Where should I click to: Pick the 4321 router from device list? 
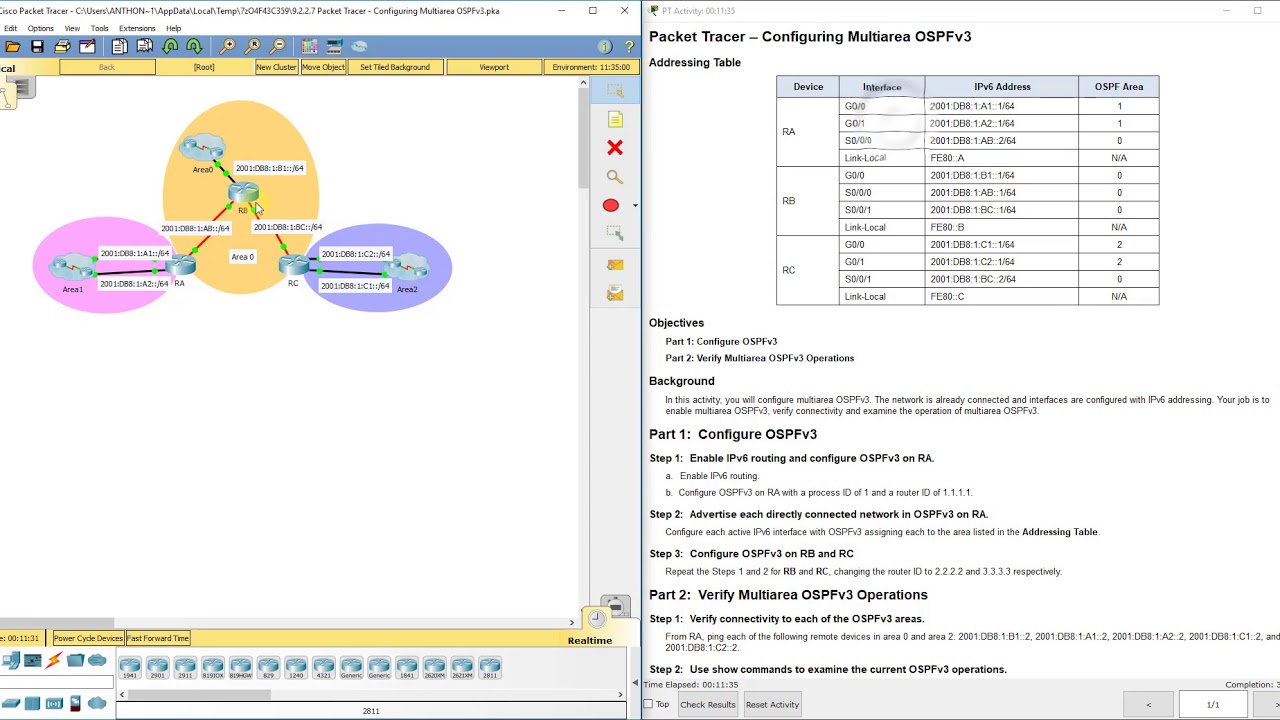click(x=323, y=668)
